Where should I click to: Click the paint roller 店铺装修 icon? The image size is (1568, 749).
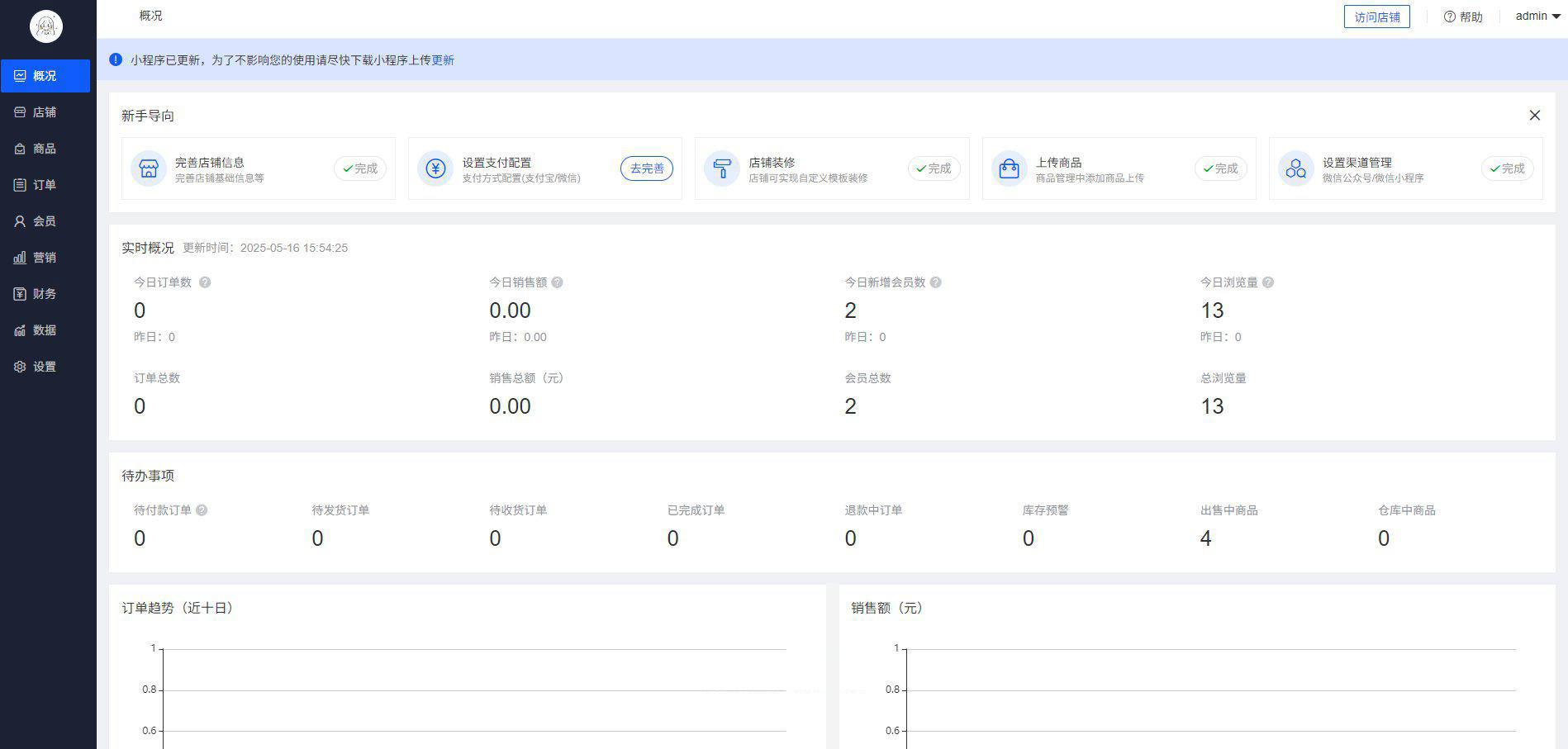[722, 168]
